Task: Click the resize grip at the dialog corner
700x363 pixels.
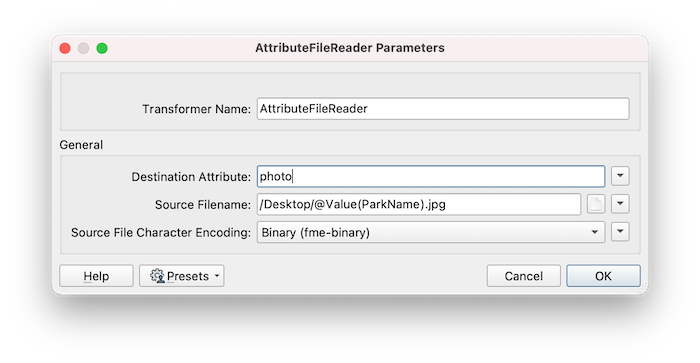Action: (x=642, y=289)
